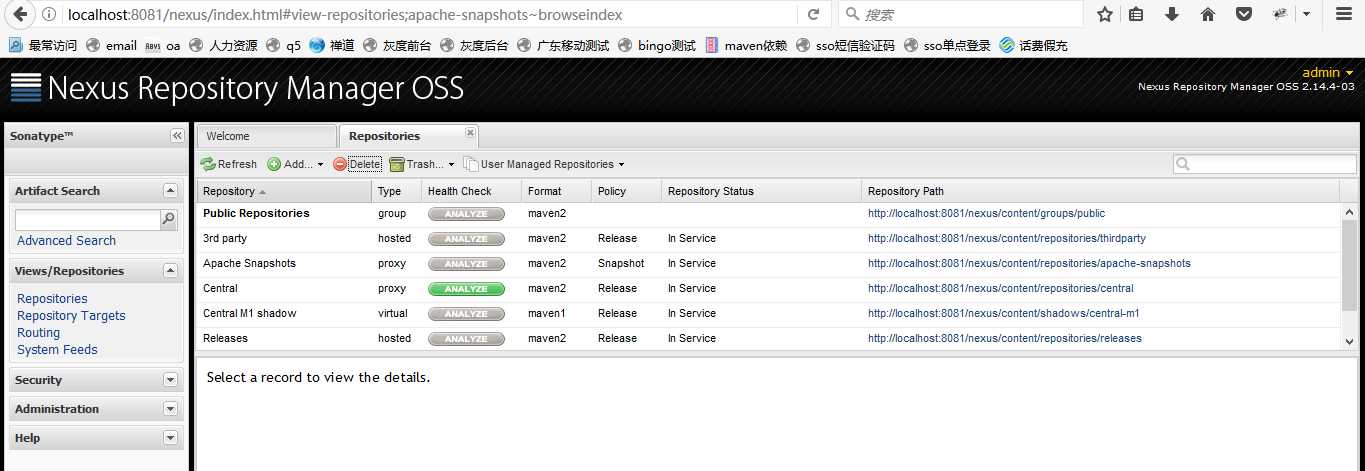1365x471 pixels.
Task: Click the browser downloads arrow icon
Action: pyautogui.click(x=1172, y=14)
